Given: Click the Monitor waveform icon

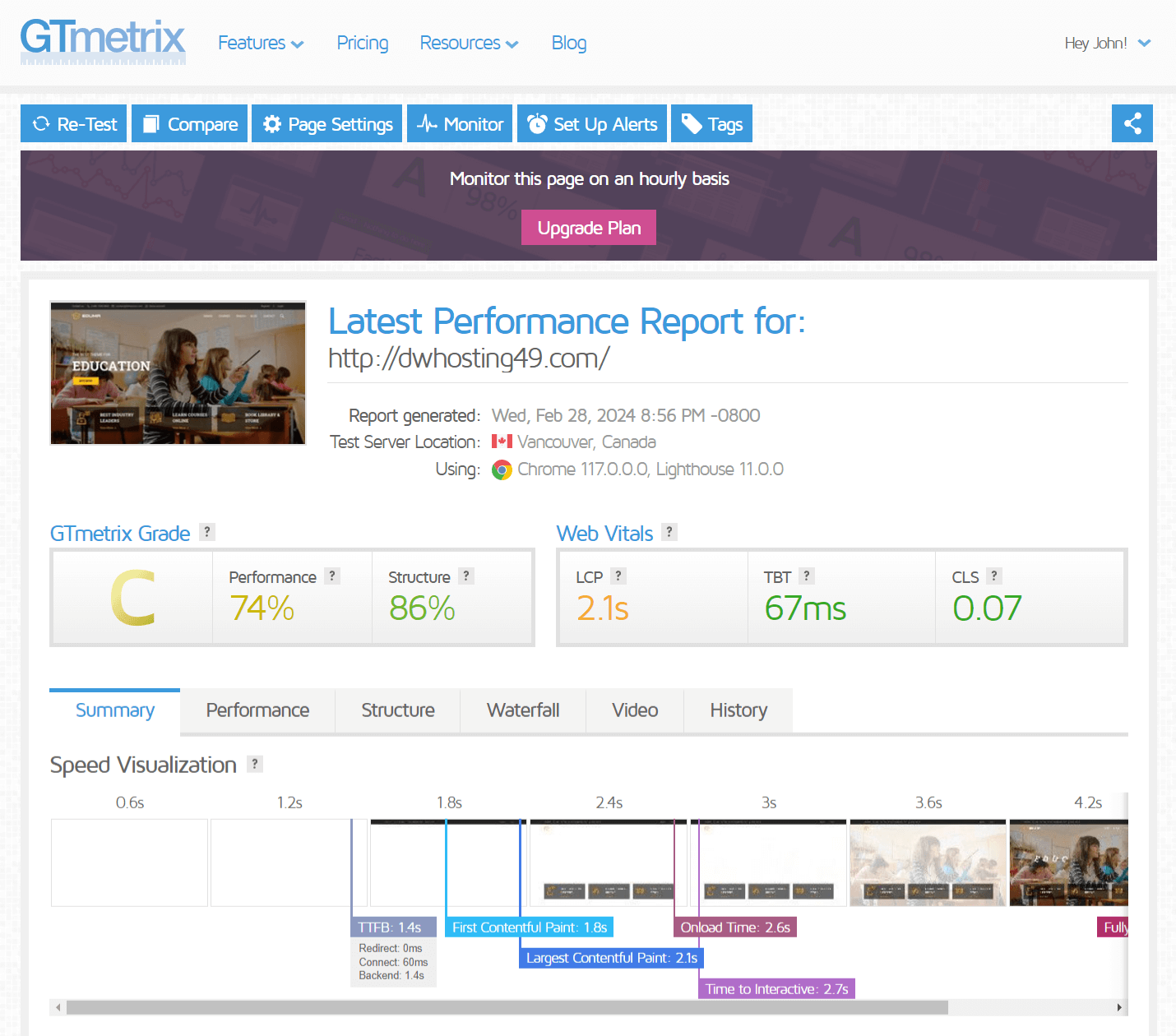Looking at the screenshot, I should 428,123.
